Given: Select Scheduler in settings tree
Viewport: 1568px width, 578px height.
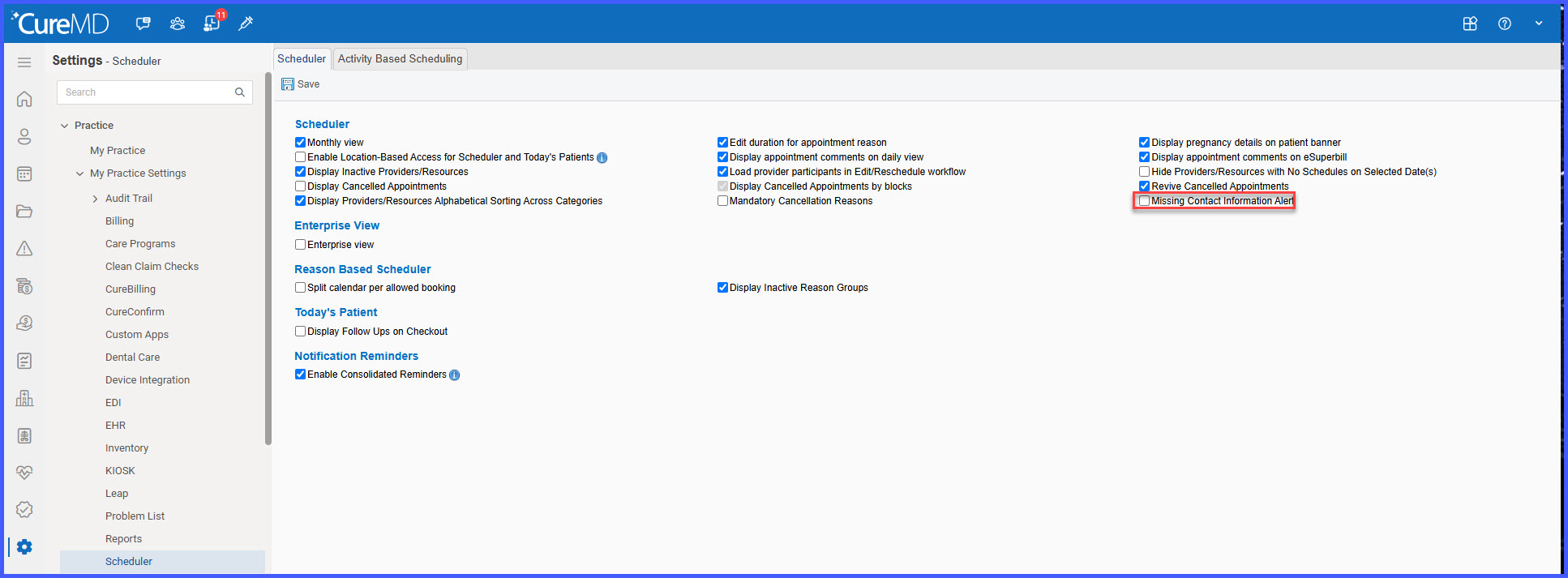Looking at the screenshot, I should pyautogui.click(x=162, y=562).
